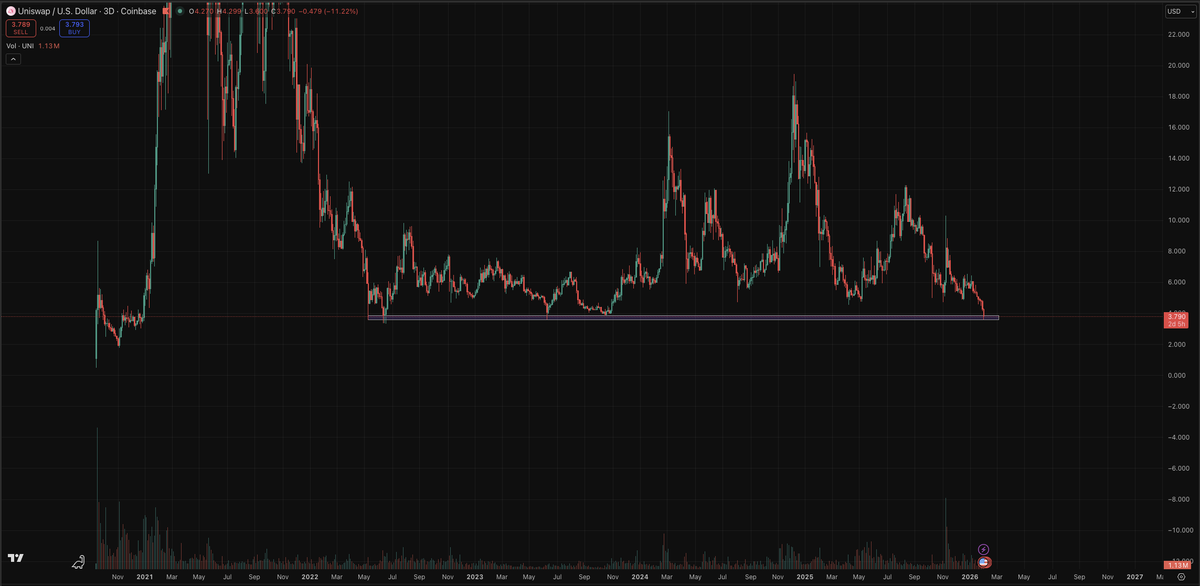This screenshot has width=1200, height=586.
Task: Open the TradingView logo link
Action: (x=16, y=558)
